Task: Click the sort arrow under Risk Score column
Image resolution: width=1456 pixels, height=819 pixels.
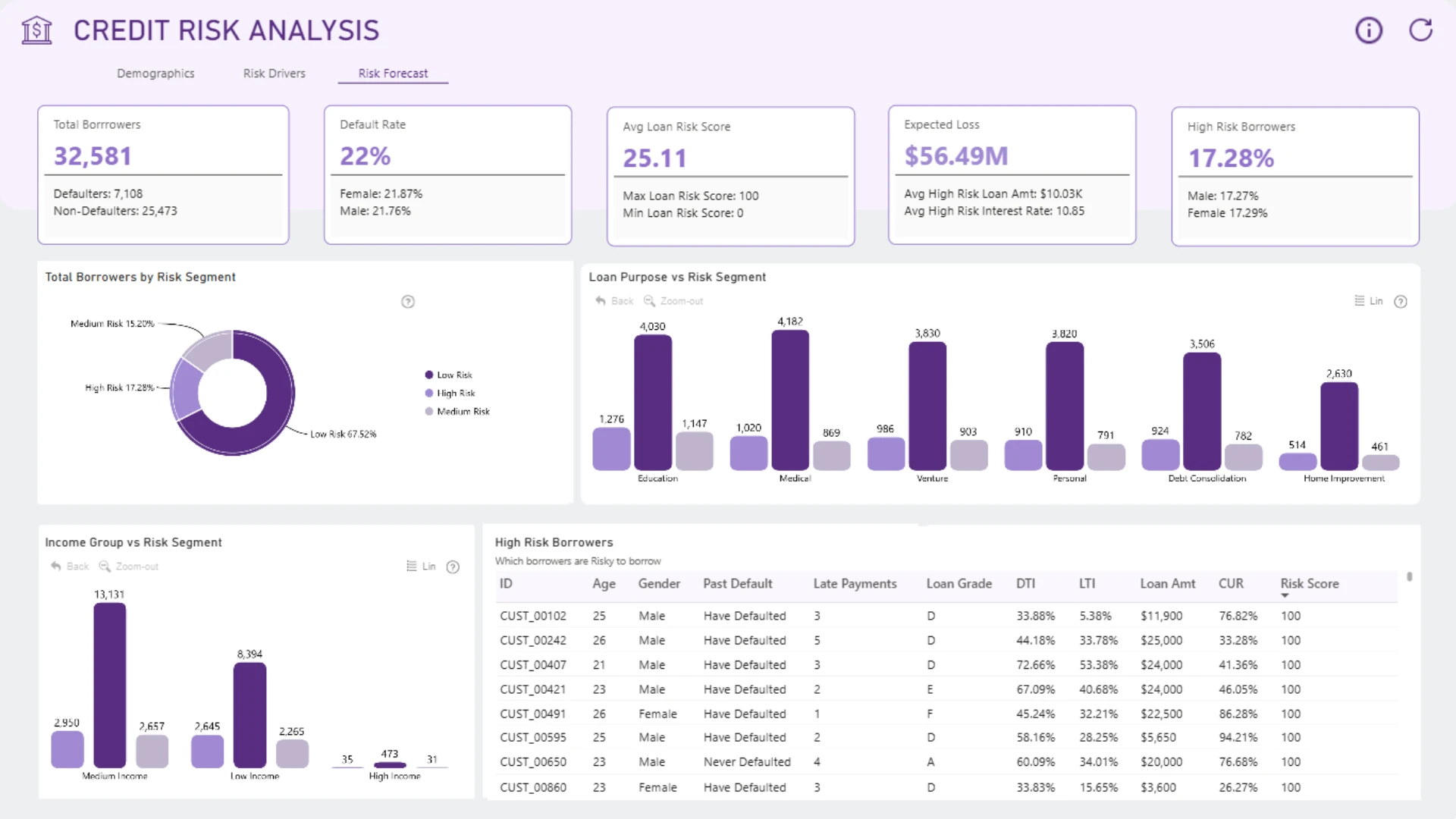Action: pos(1285,596)
